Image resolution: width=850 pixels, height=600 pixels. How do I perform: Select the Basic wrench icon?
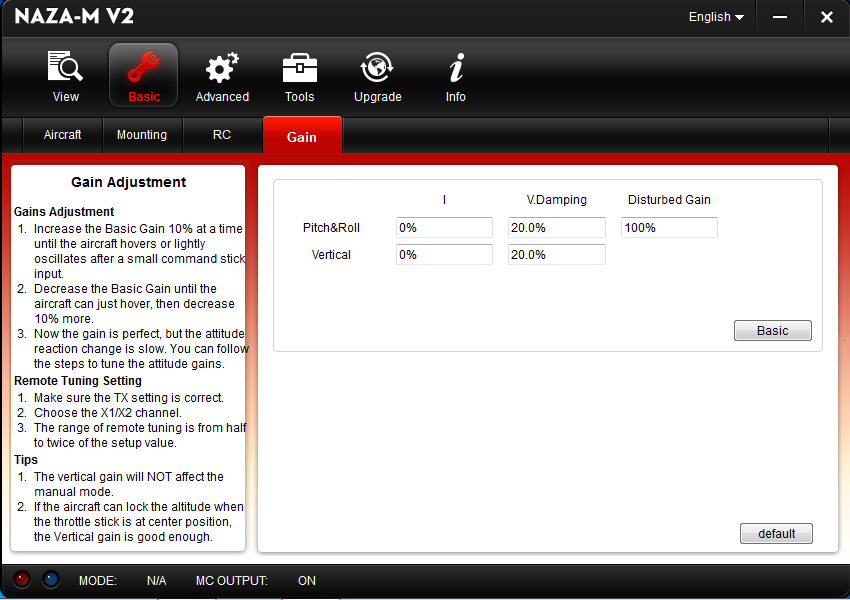(x=144, y=75)
